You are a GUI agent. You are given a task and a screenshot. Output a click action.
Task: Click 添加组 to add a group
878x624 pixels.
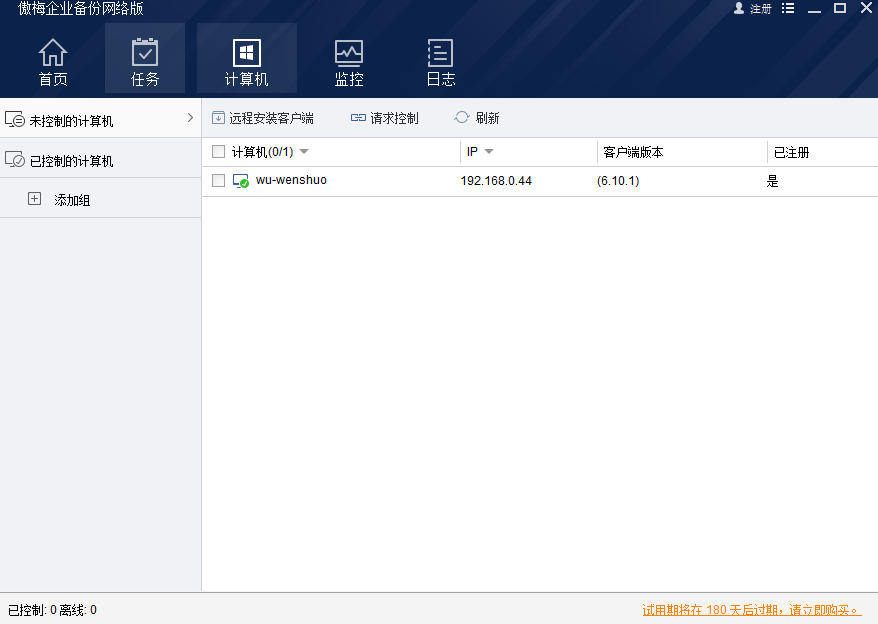point(72,200)
